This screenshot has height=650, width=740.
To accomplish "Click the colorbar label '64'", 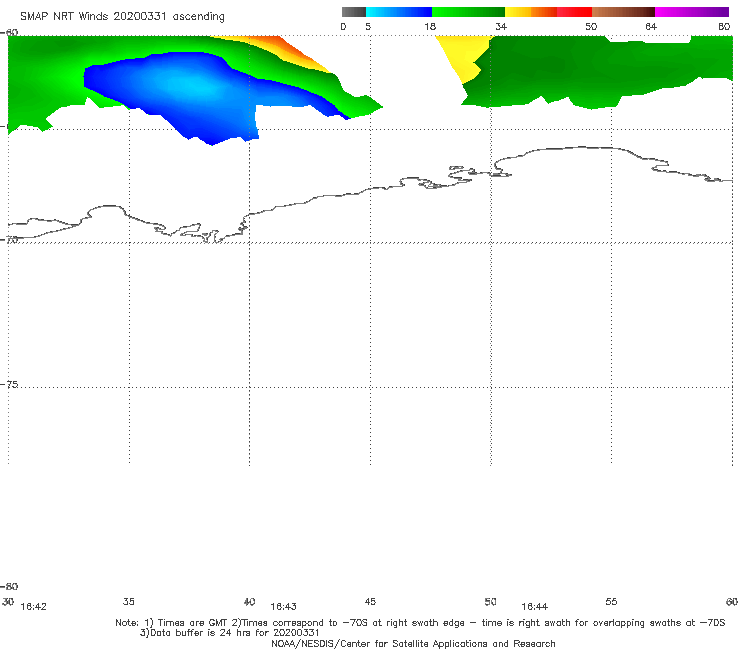I will point(651,27).
